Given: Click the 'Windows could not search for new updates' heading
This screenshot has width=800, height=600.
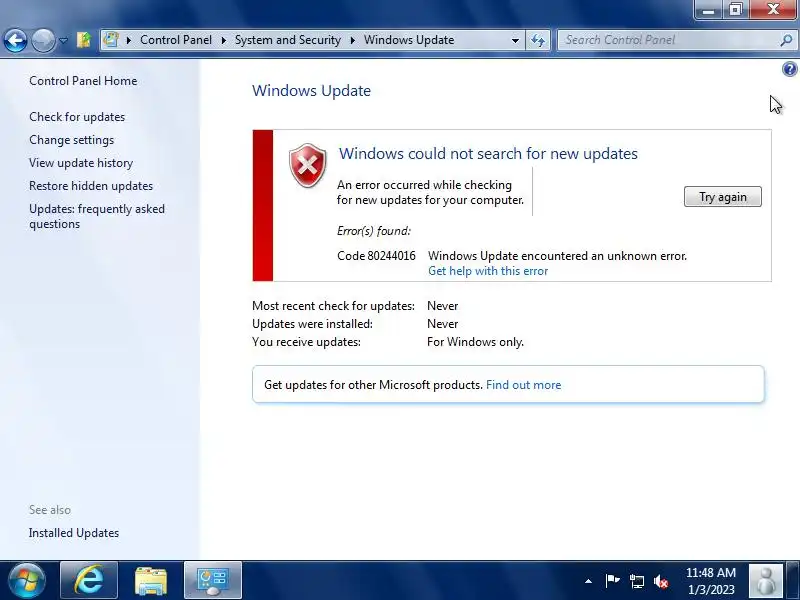Looking at the screenshot, I should (x=488, y=154).
